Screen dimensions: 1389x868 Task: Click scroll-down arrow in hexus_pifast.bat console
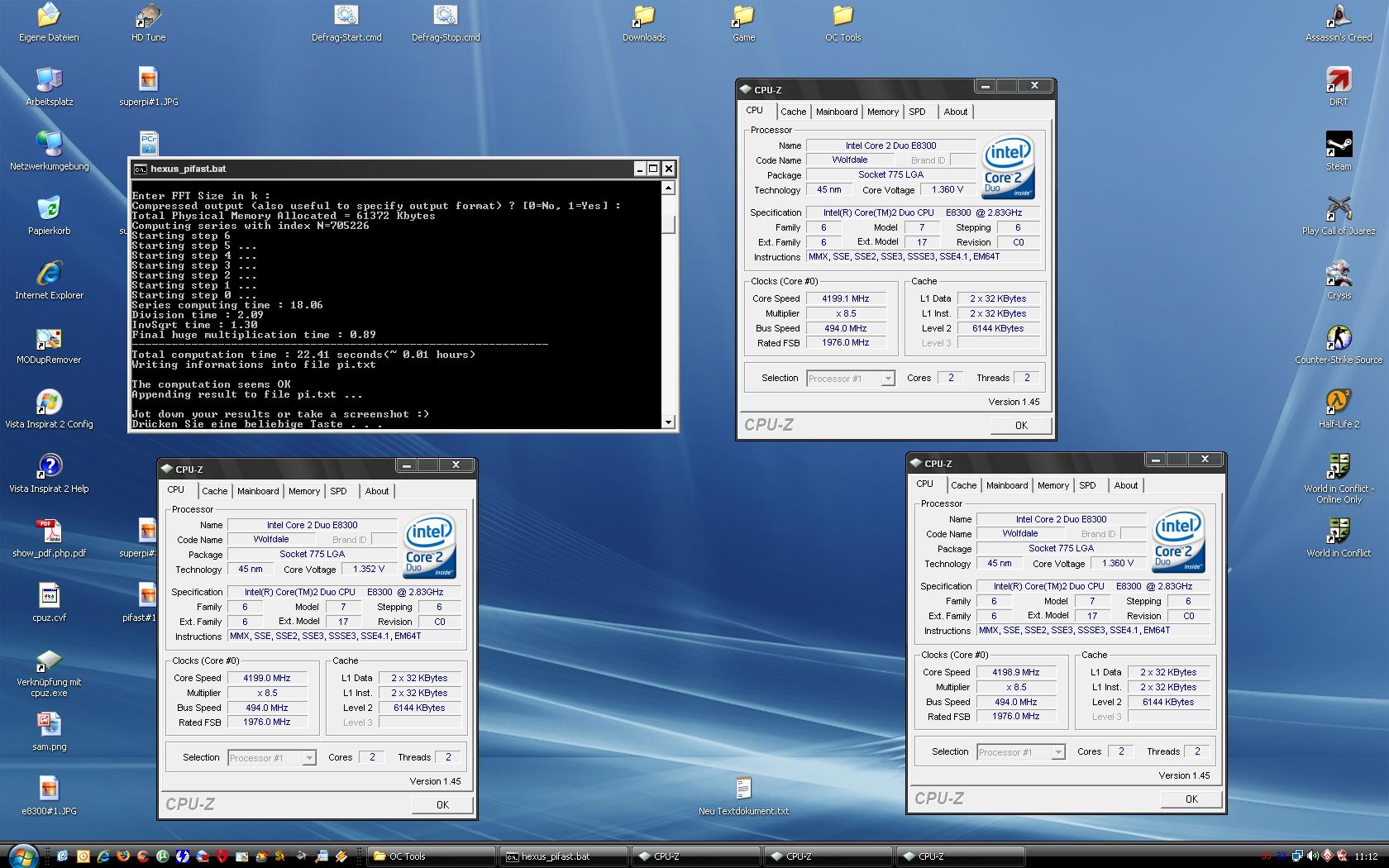[669, 422]
